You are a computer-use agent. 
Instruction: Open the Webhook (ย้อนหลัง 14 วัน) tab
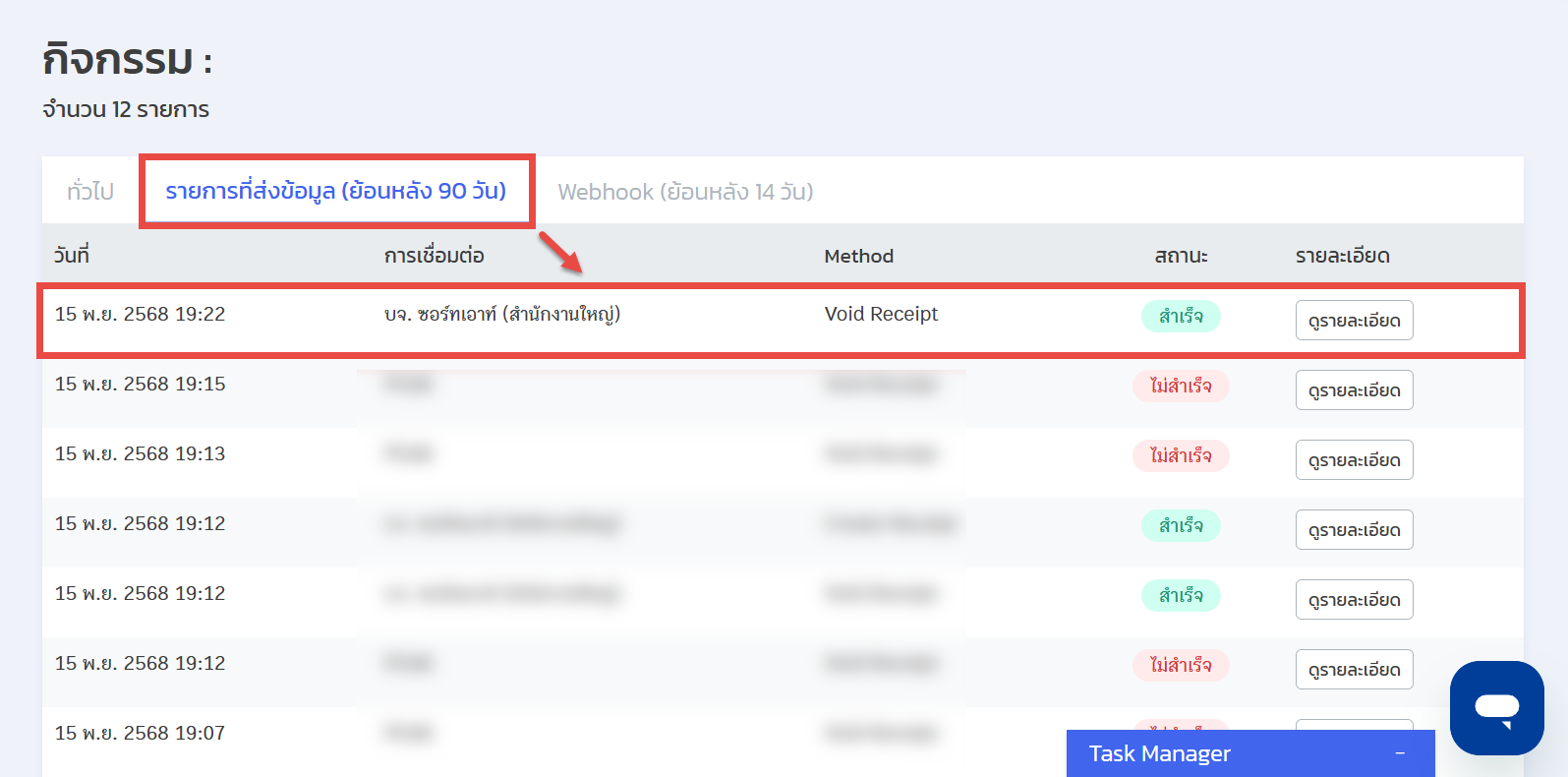point(685,192)
